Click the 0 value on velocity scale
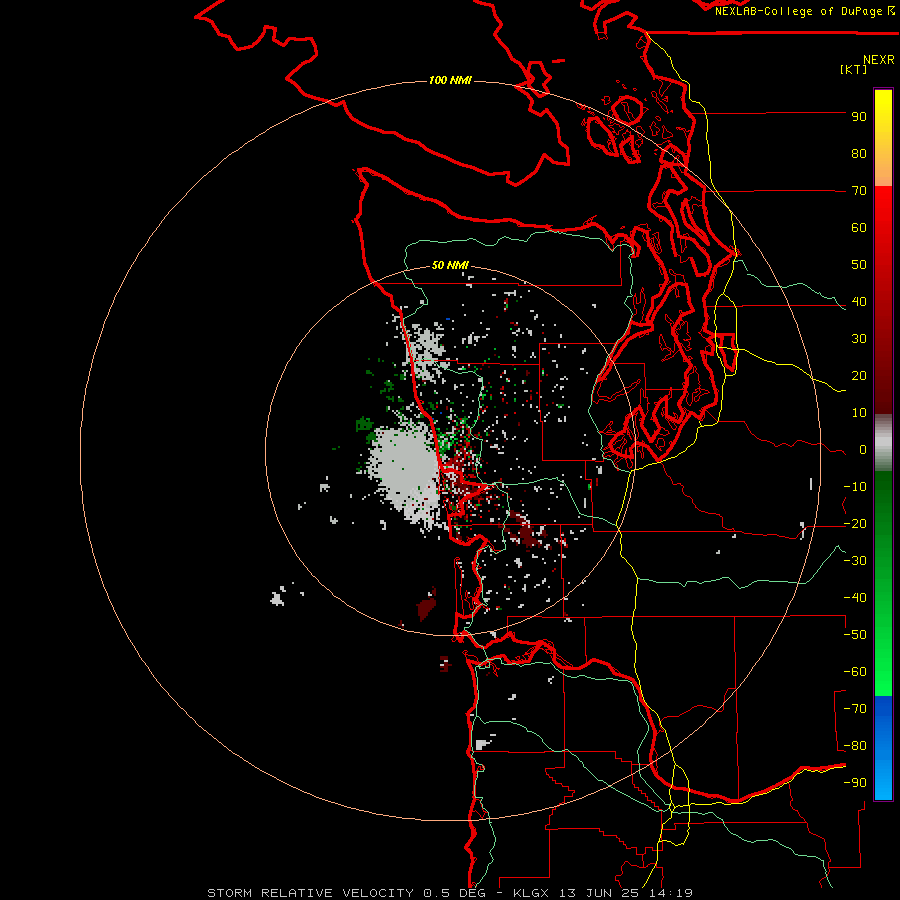 [x=863, y=450]
